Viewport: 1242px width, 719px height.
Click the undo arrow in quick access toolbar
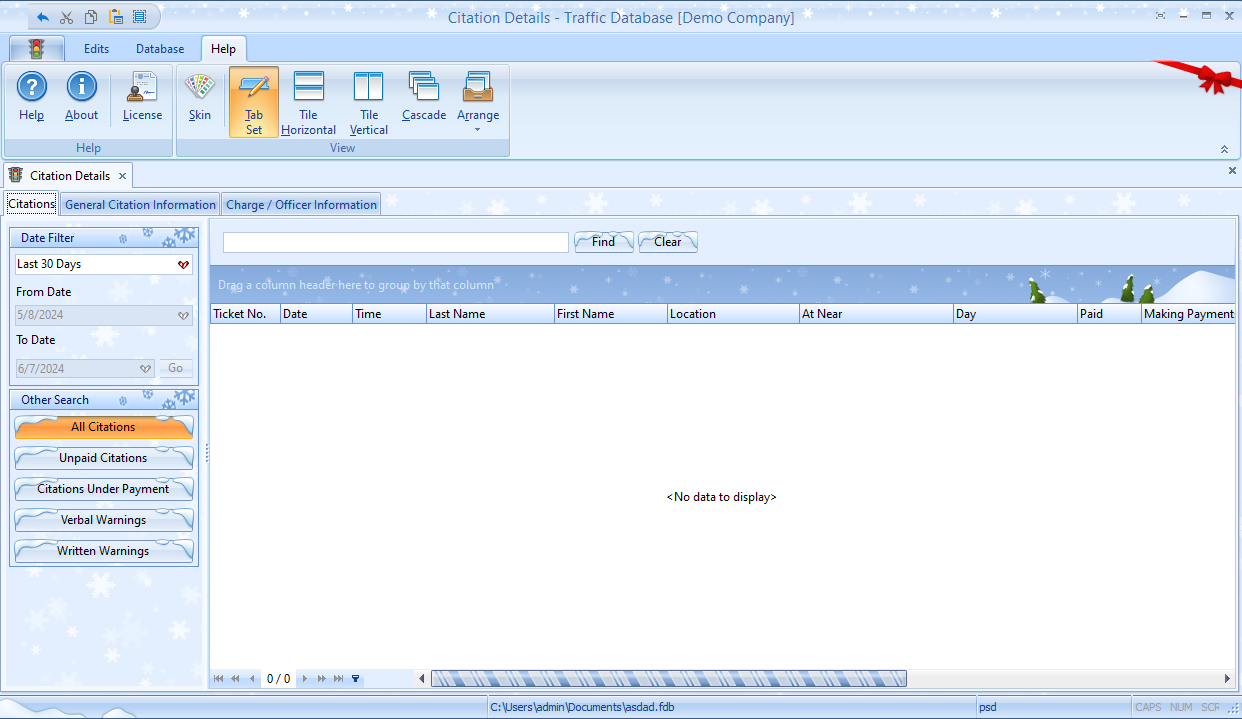point(43,17)
